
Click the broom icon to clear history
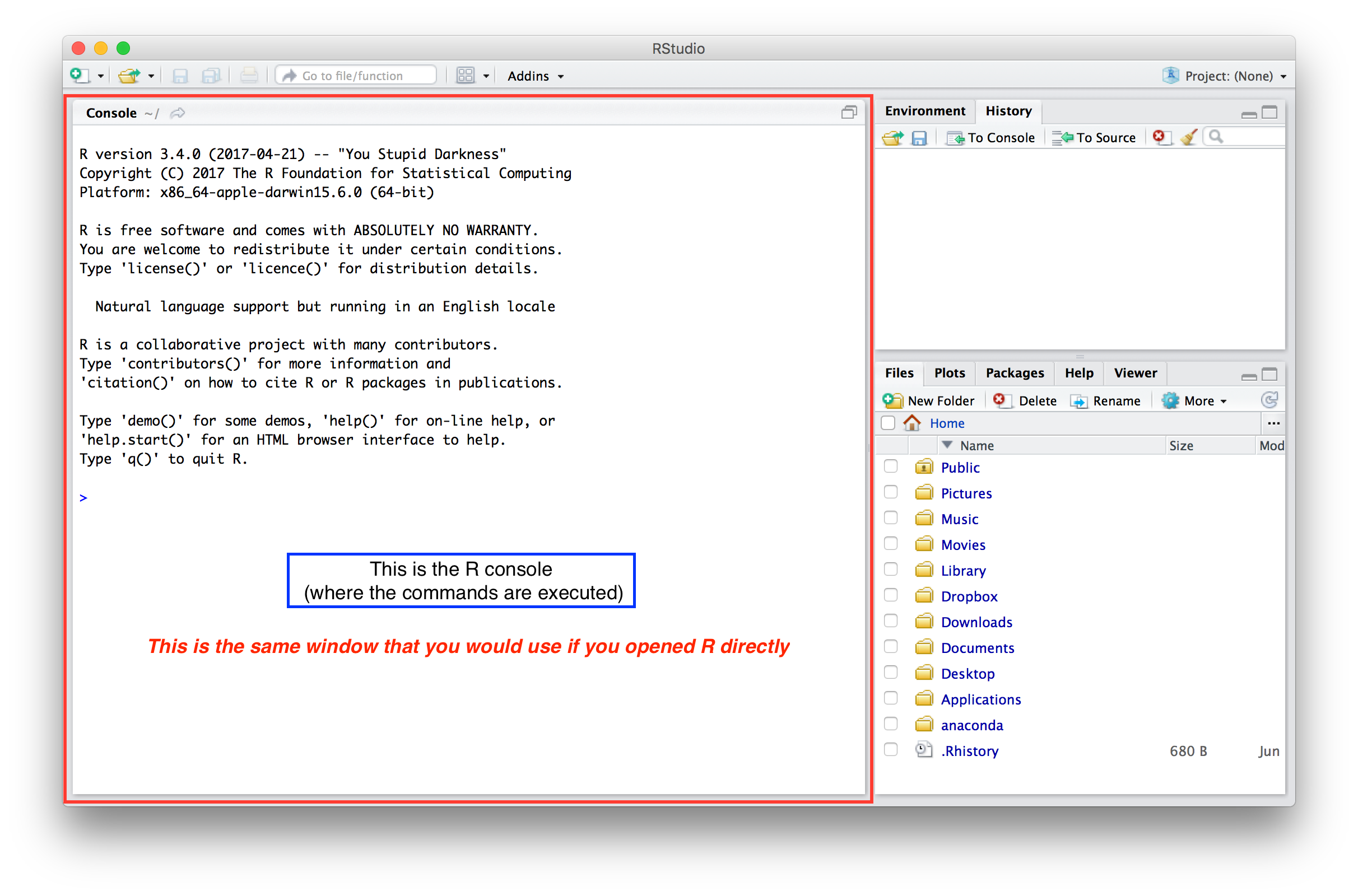tap(1189, 137)
